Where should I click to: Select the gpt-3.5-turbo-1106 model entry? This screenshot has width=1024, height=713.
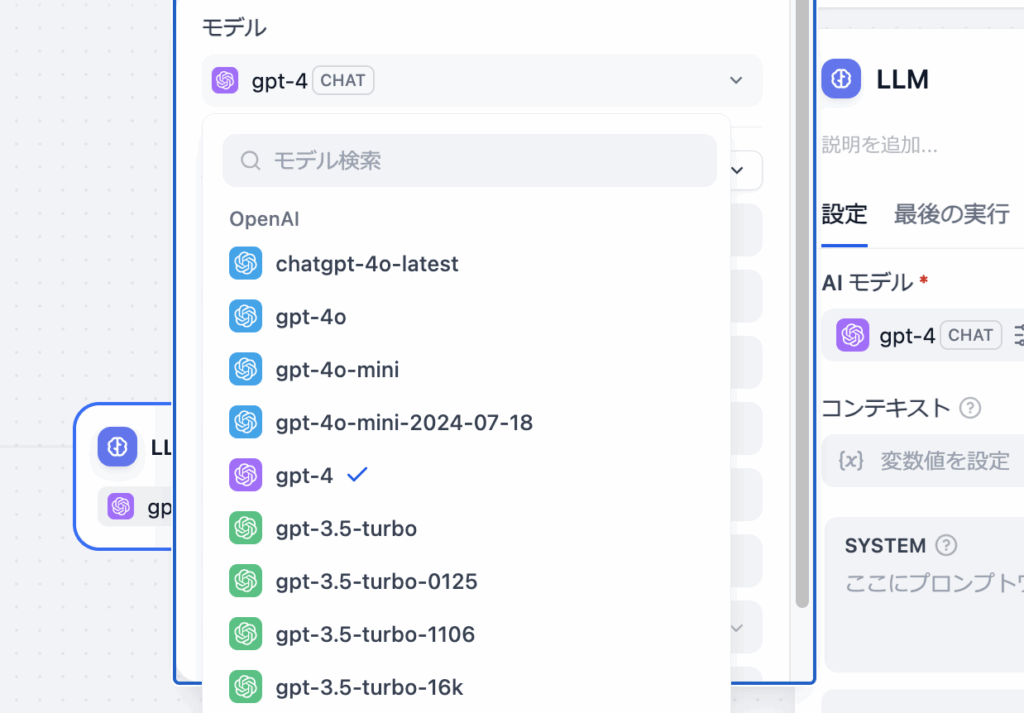click(x=375, y=634)
